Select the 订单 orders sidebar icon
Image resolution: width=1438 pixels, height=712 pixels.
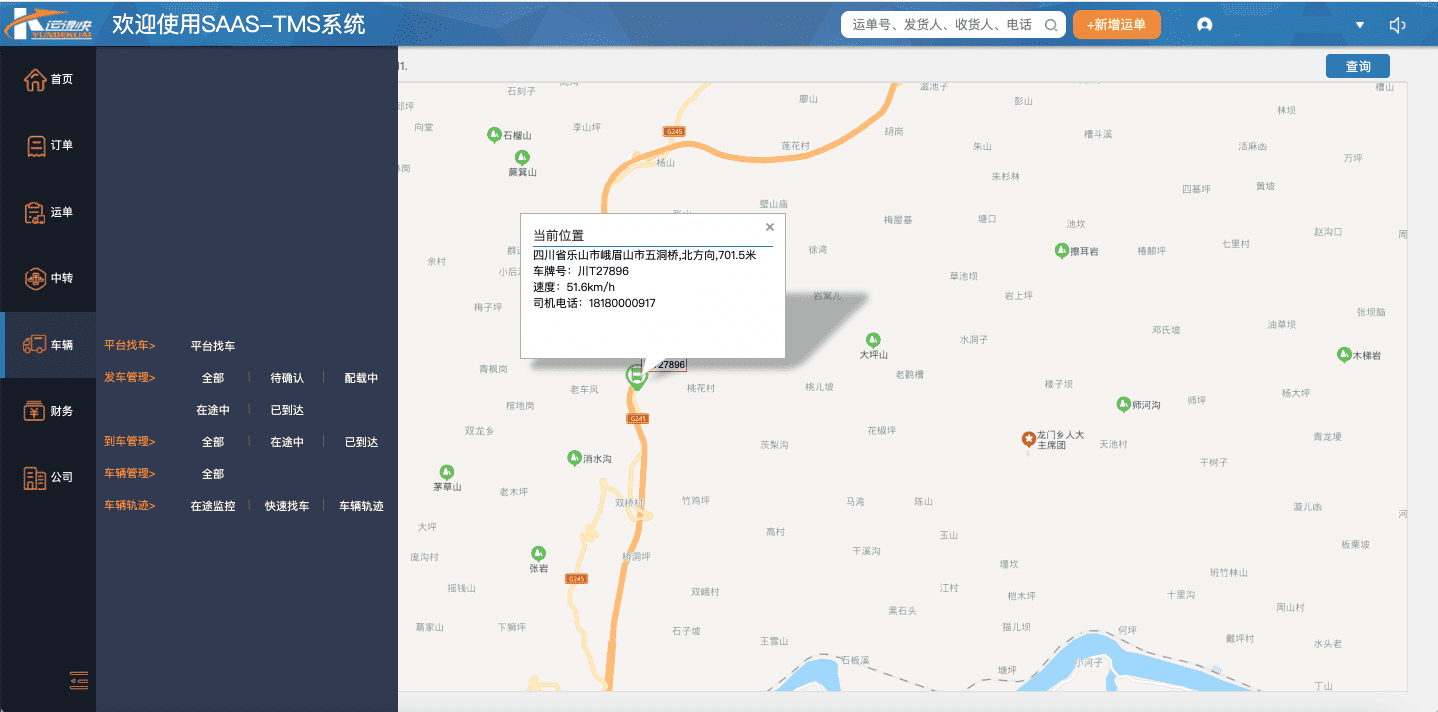36,146
